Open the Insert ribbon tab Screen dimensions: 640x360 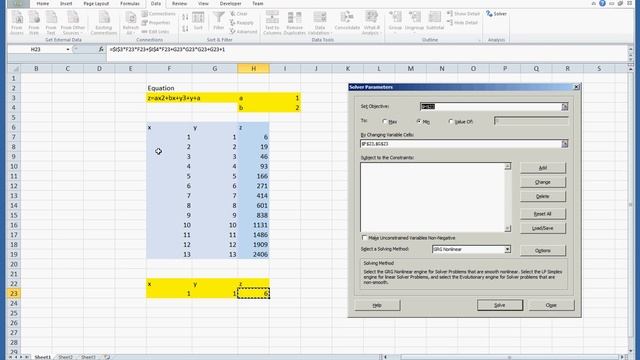click(x=66, y=4)
